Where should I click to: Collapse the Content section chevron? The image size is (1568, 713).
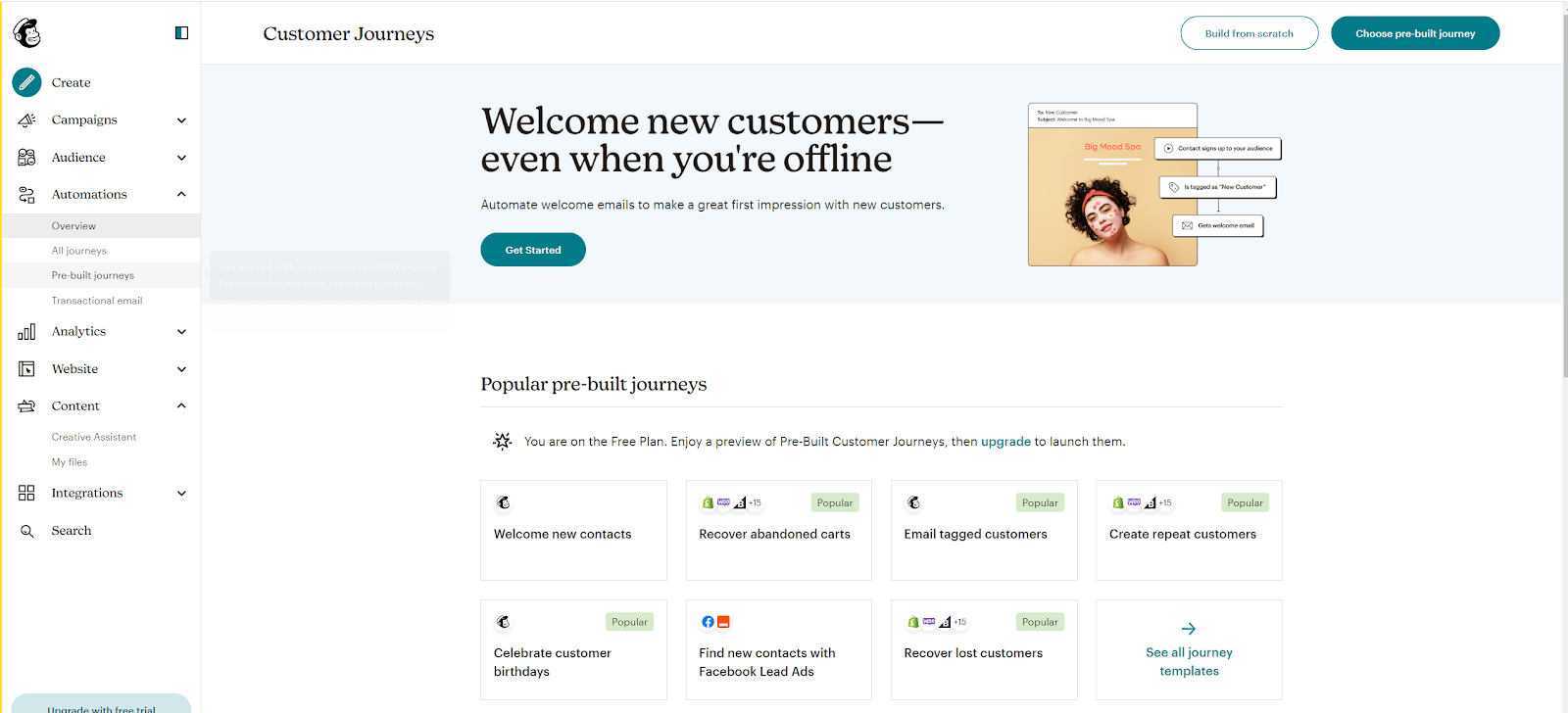tap(181, 405)
